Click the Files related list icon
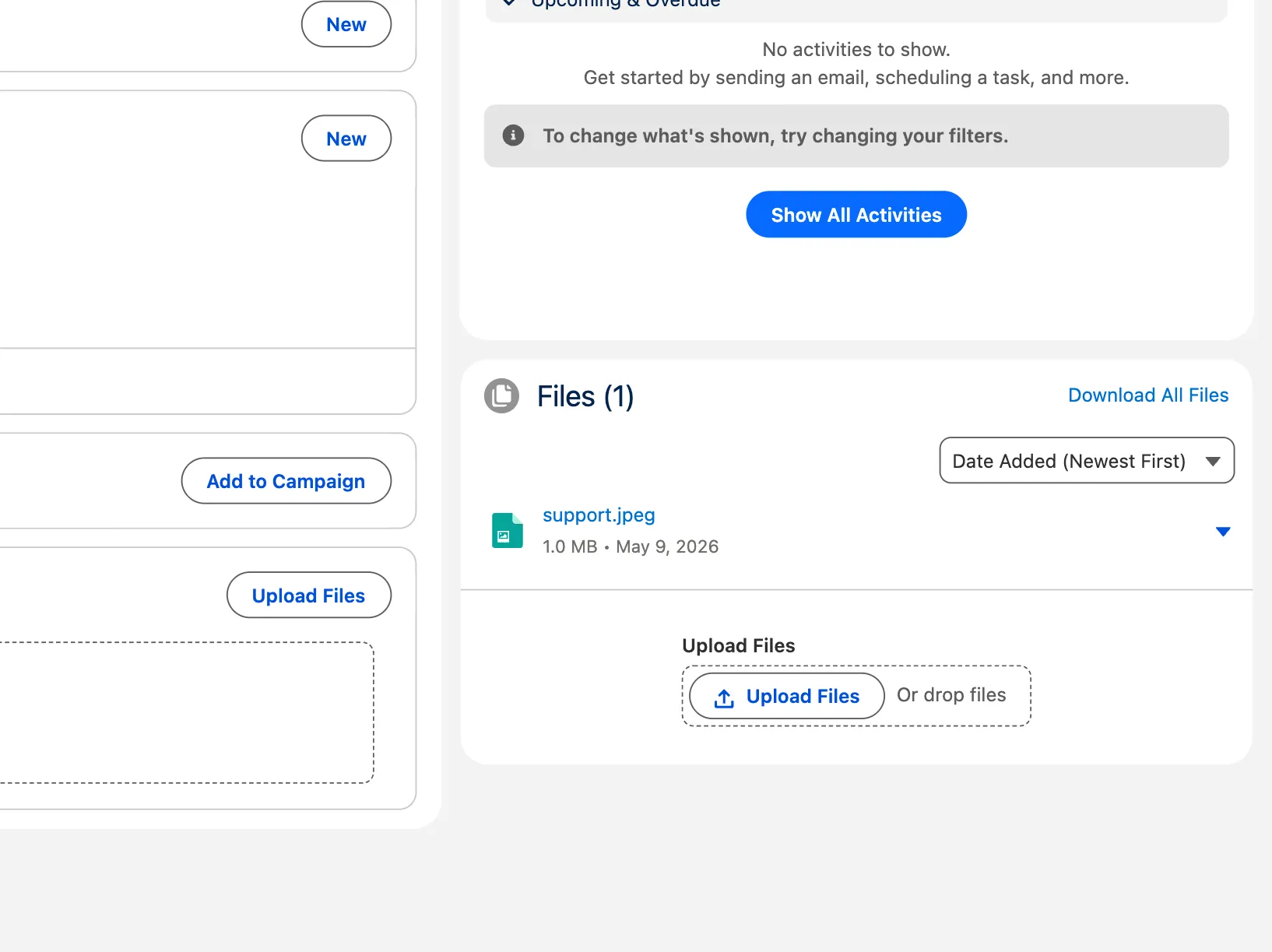Screen dimensions: 1272x952 click(501, 396)
